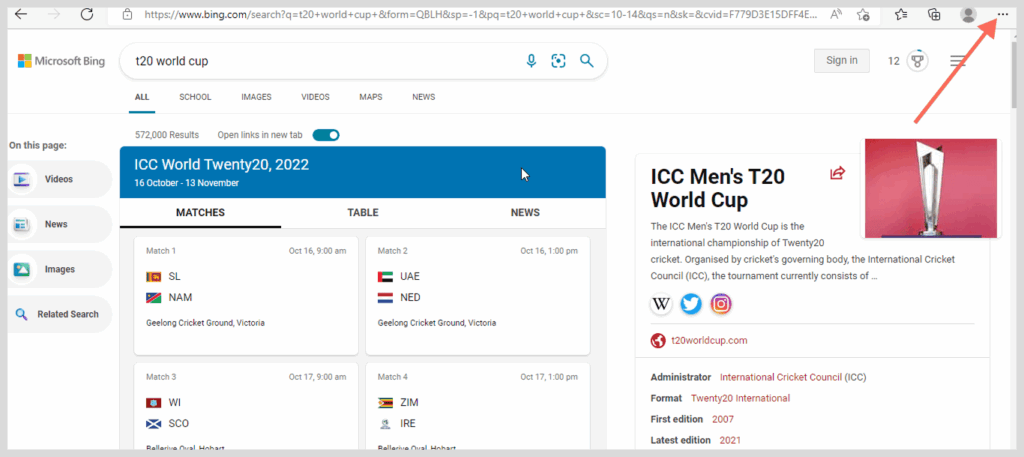The image size is (1024, 457).
Task: Refresh the page in the browser
Action: 87,15
